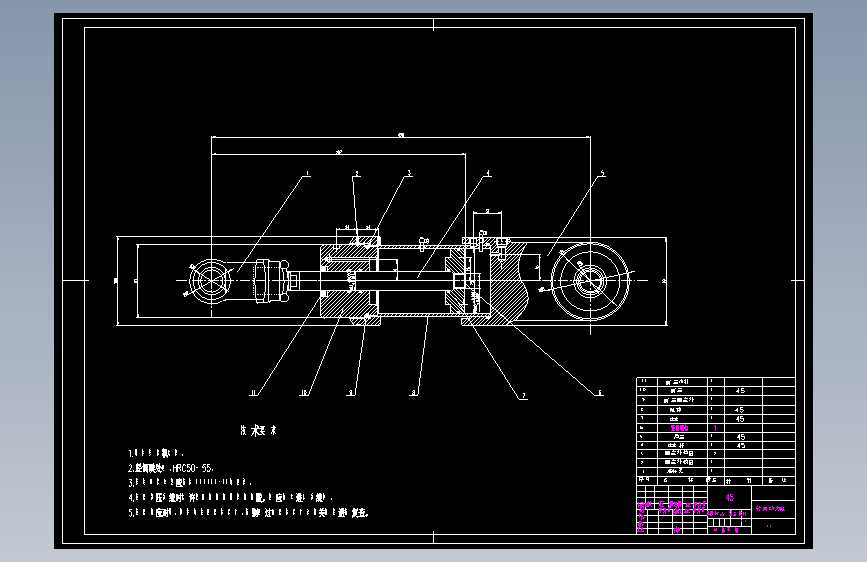Click part callout number 5 label

[602, 174]
